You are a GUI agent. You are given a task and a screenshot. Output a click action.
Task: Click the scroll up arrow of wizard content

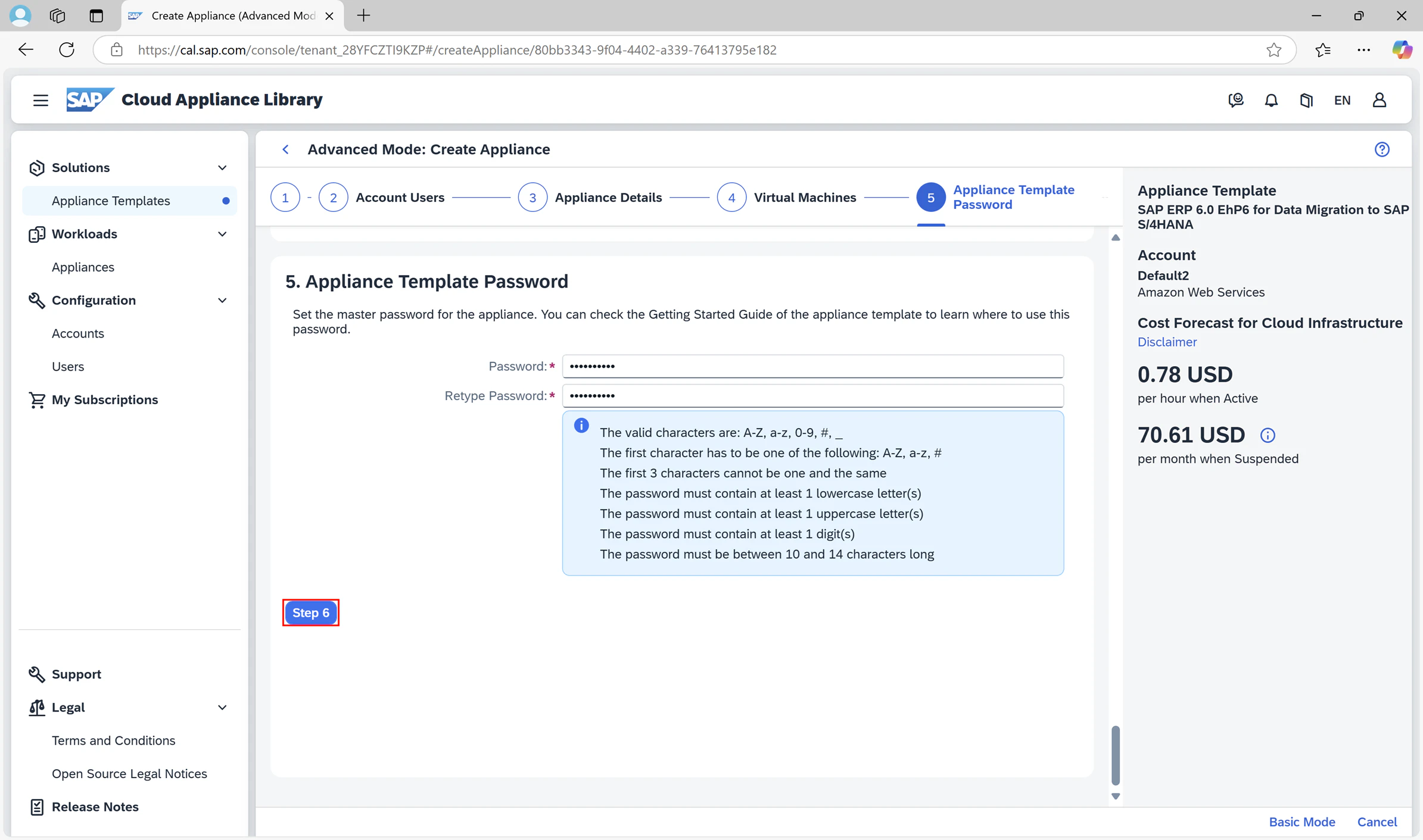[x=1116, y=238]
